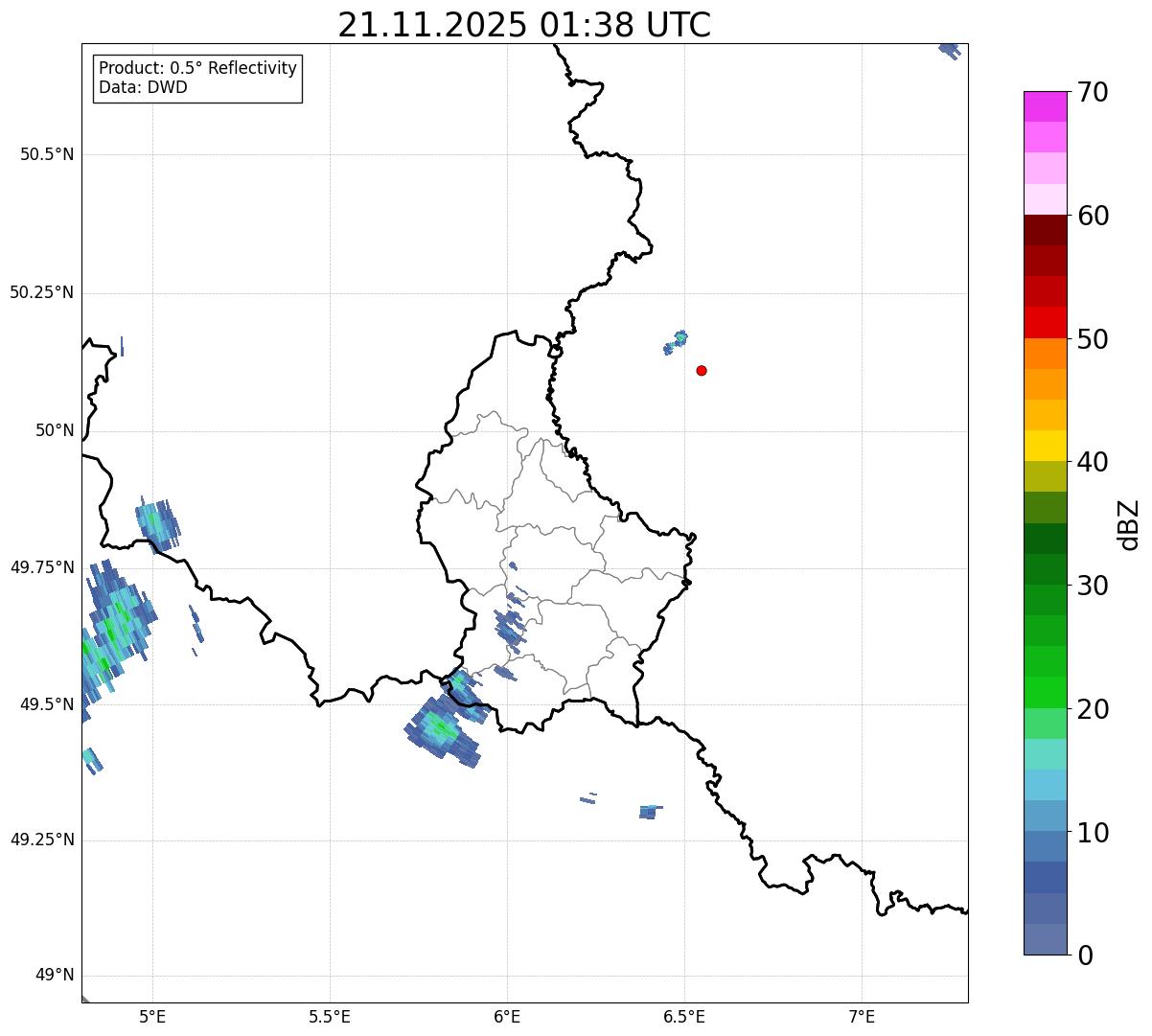Click the magenta top colorbar segment
Viewport: 1152px width, 1036px height.
[1045, 106]
